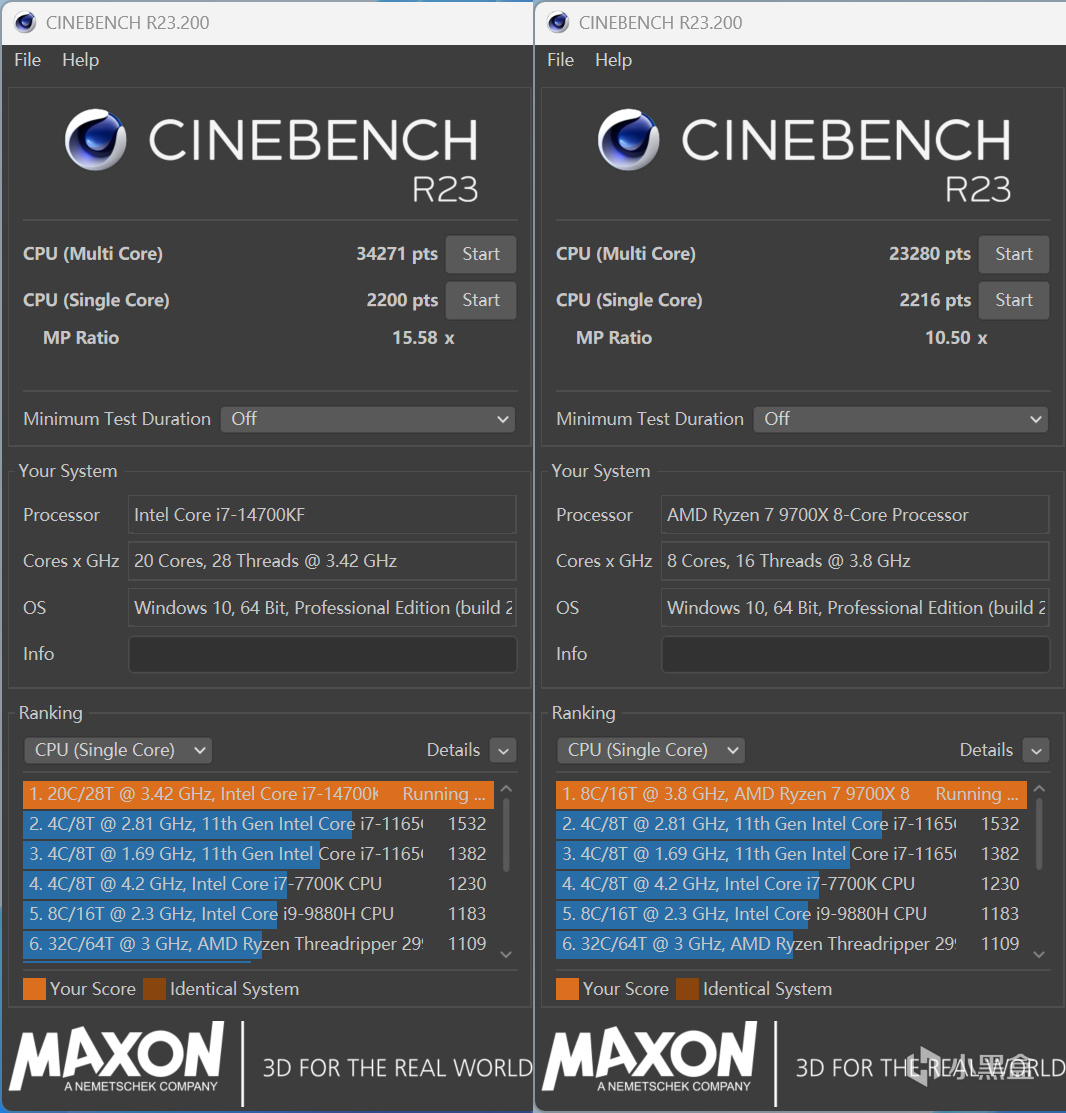The height and width of the screenshot is (1113, 1066).
Task: Click ranking scrollbar up arrow in right window
Action: click(1039, 789)
